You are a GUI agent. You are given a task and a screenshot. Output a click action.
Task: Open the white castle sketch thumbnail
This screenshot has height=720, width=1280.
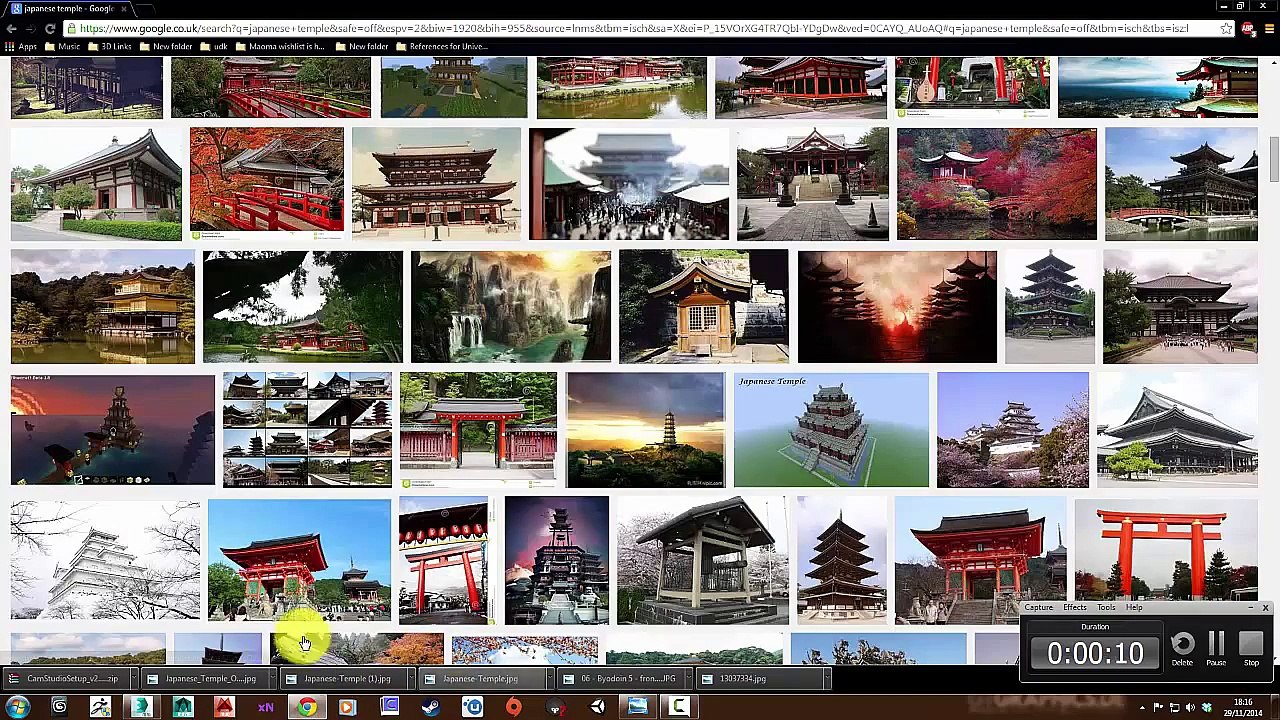[105, 560]
